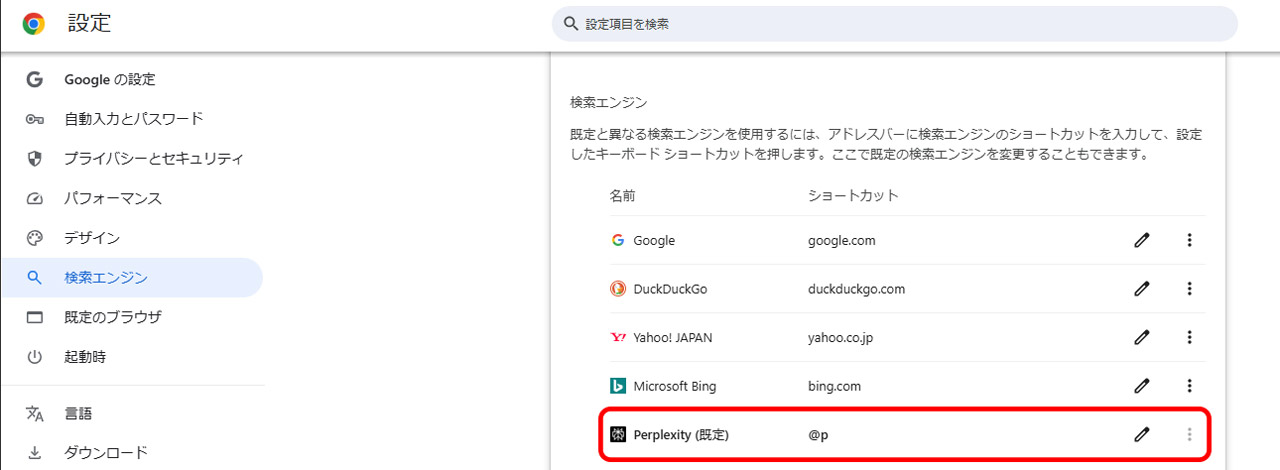Open more options for Yahoo! JAPAN row
This screenshot has width=1280, height=470.
point(1189,338)
